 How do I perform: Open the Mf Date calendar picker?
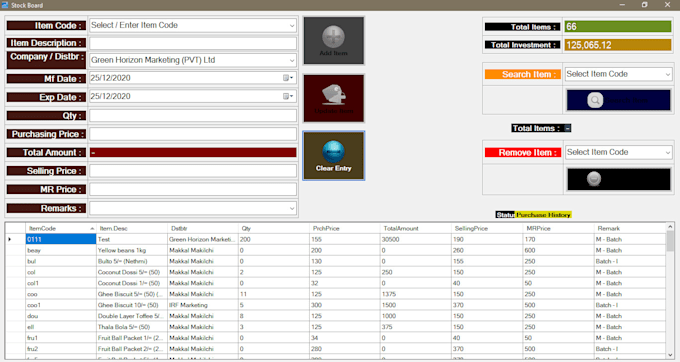click(x=288, y=78)
